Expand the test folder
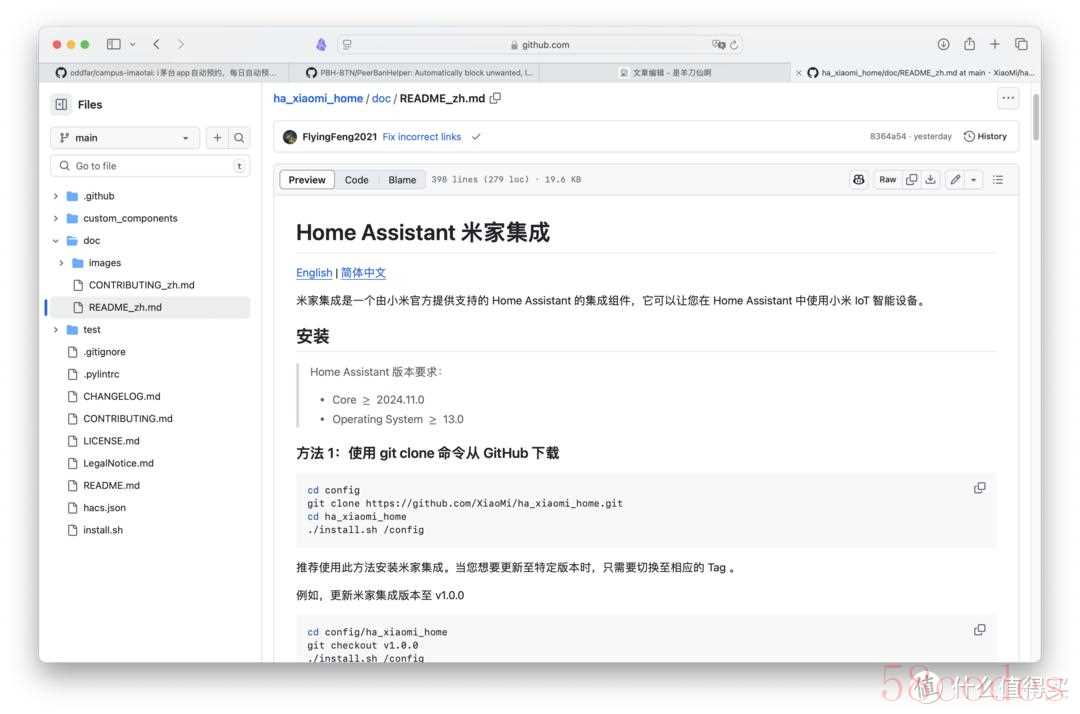The width and height of the screenshot is (1080, 714). coord(56,330)
